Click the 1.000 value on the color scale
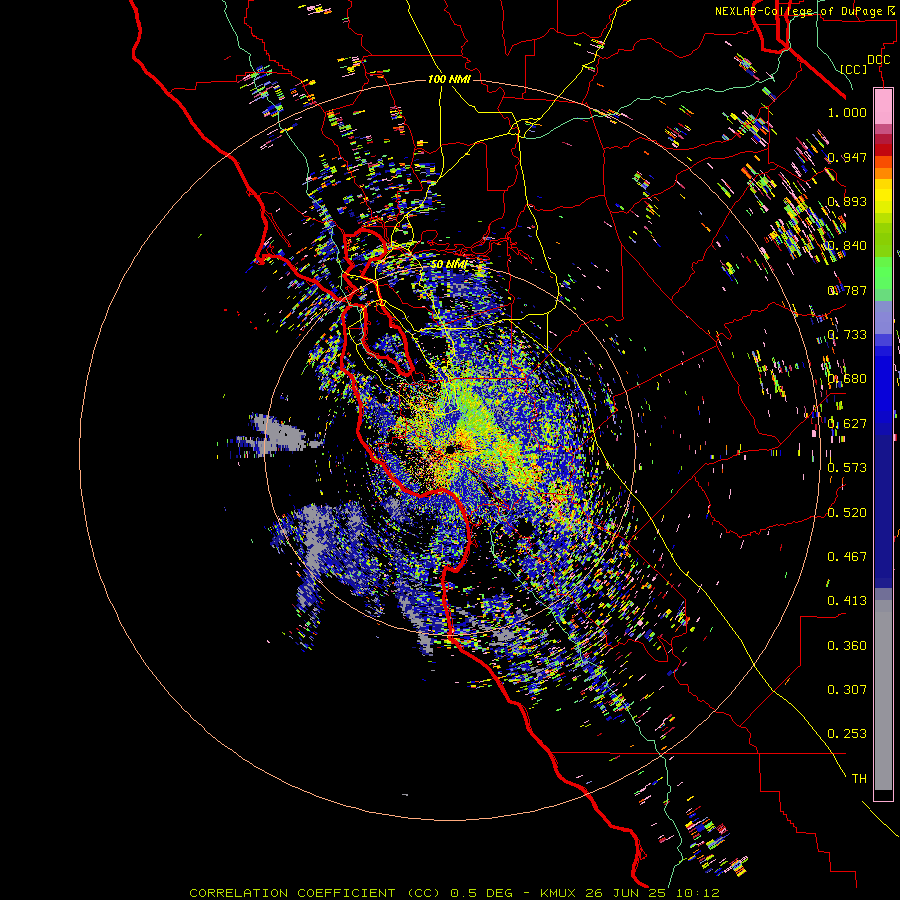Image resolution: width=900 pixels, height=900 pixels. (x=847, y=112)
